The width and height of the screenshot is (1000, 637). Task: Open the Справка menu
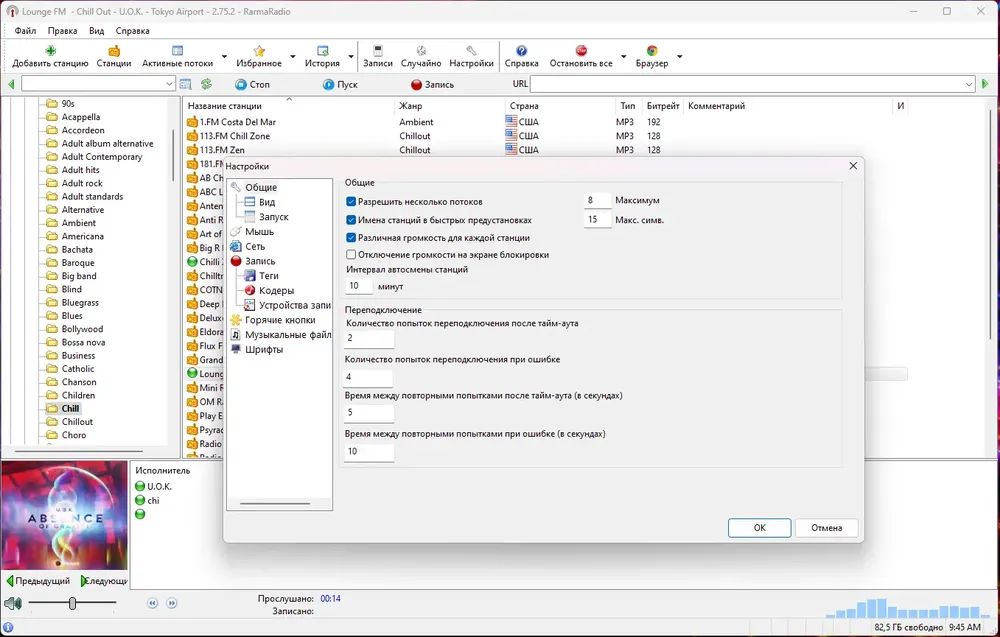coord(133,31)
